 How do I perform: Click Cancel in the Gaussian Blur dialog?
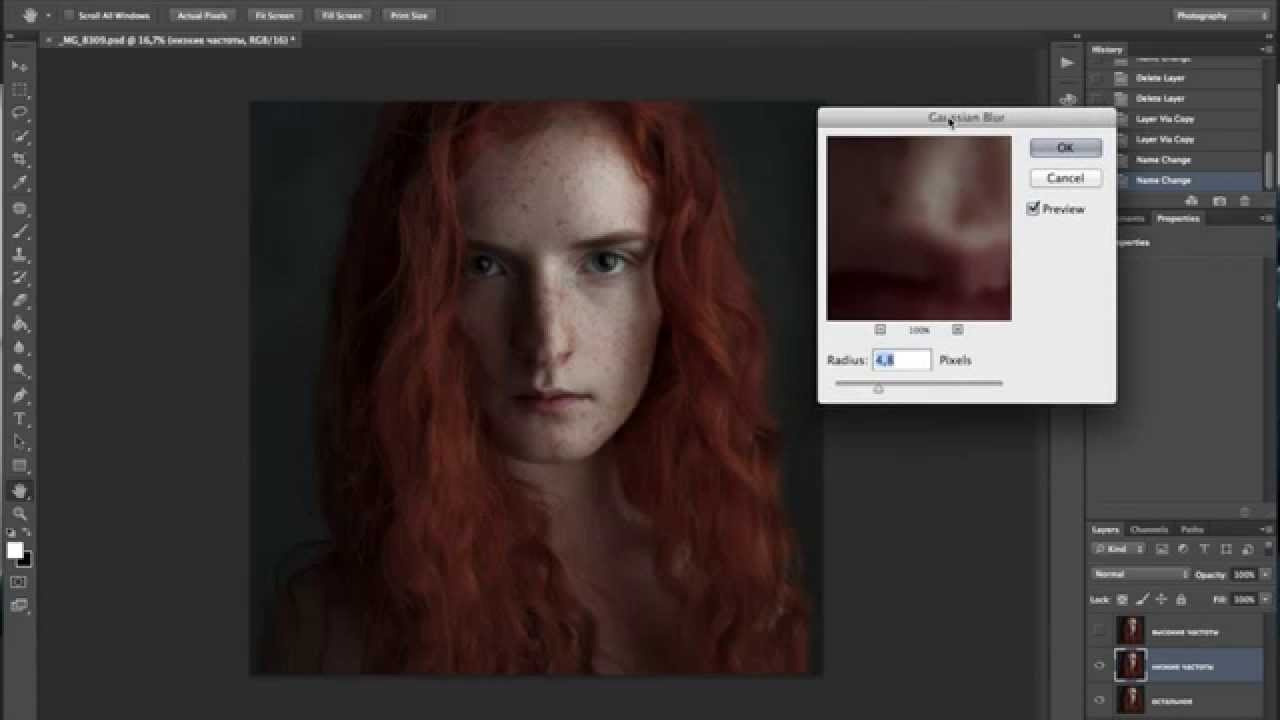coord(1065,178)
